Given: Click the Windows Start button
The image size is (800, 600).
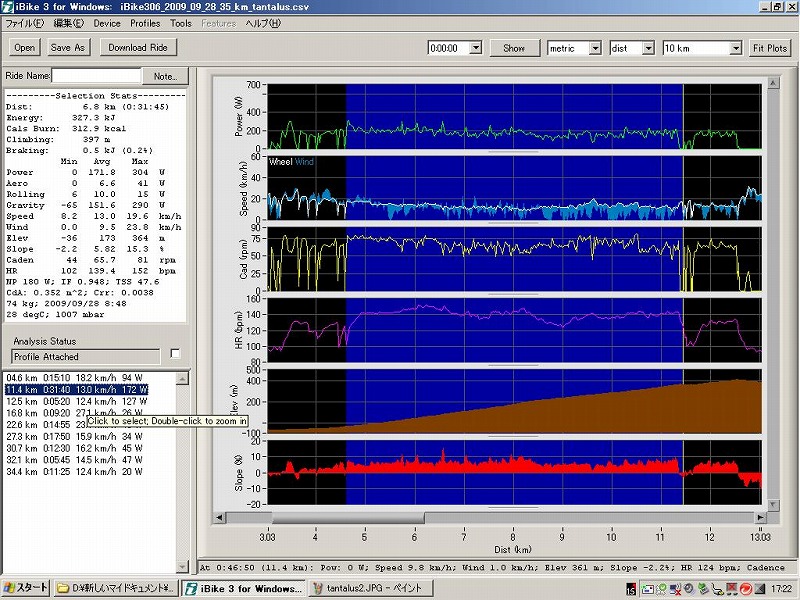Looking at the screenshot, I should point(24,588).
